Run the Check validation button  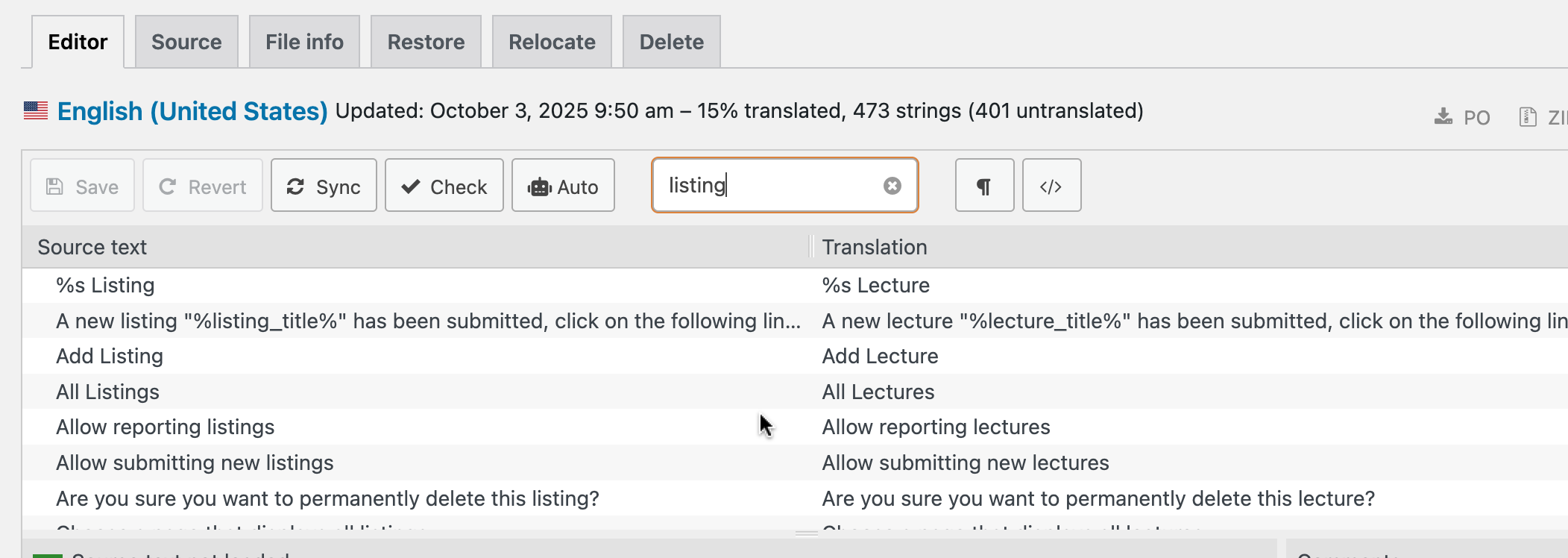click(x=444, y=186)
